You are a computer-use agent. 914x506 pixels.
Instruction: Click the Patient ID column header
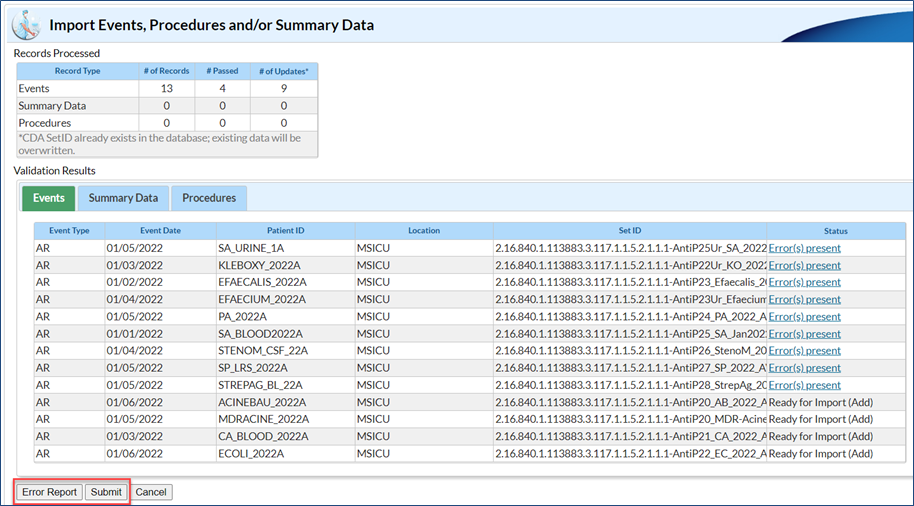point(286,231)
